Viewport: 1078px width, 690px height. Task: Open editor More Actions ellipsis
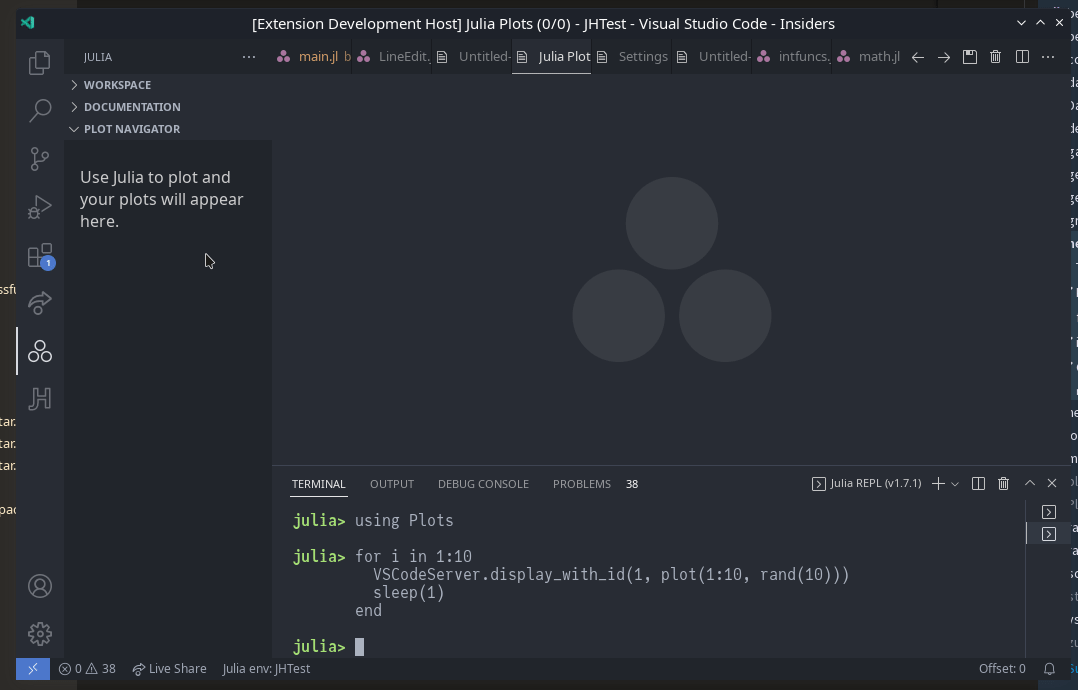[1048, 57]
